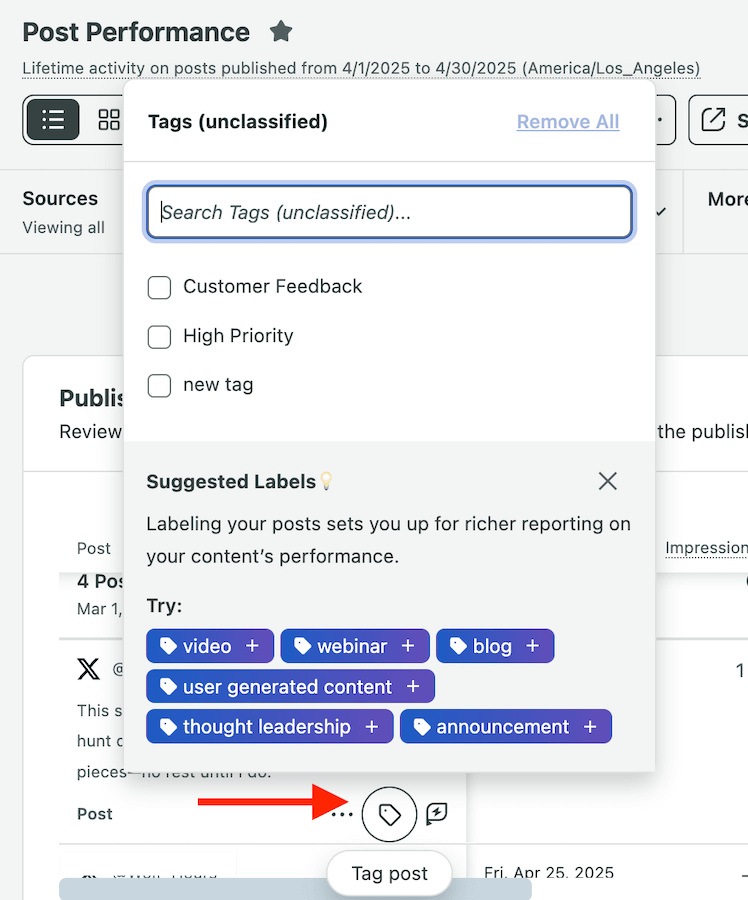Click the Remove All link
This screenshot has width=748, height=900.
[x=567, y=121]
